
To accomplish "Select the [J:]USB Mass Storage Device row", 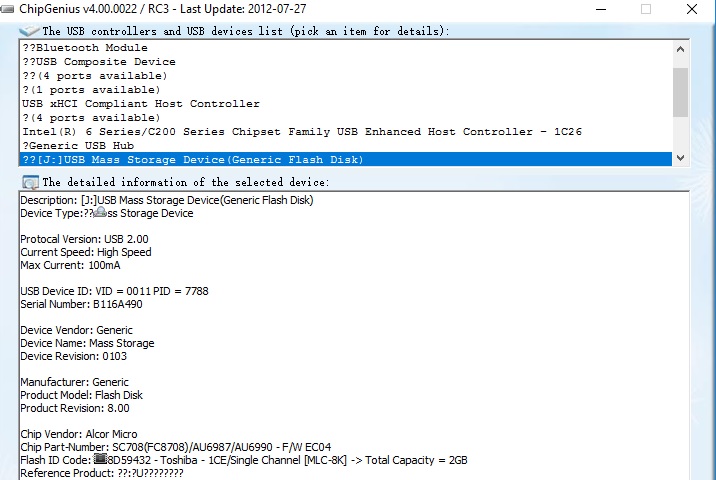I will click(x=346, y=159).
